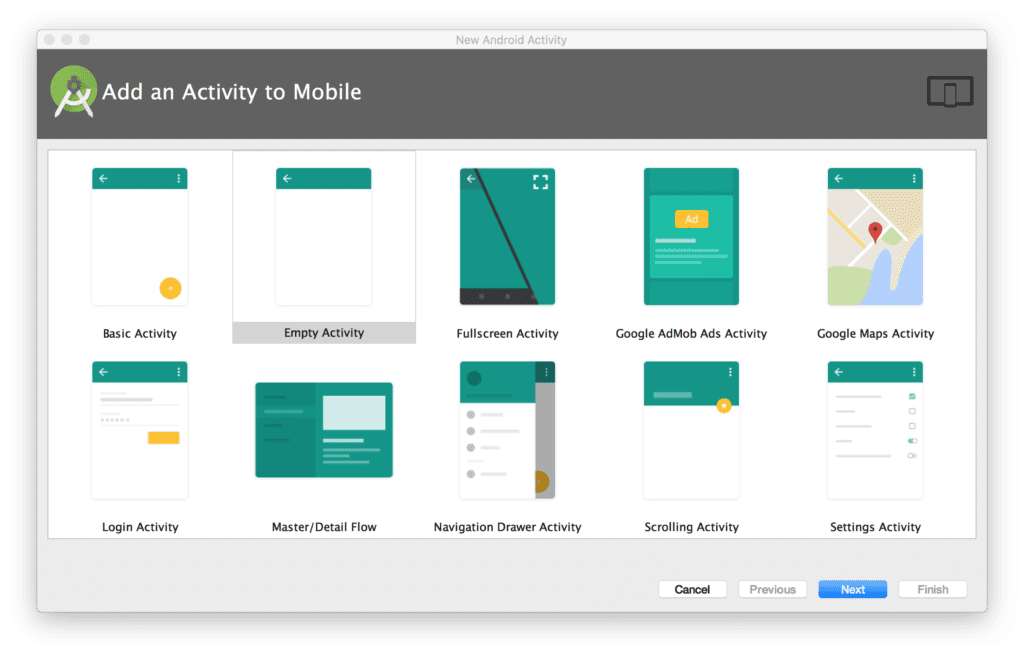Click the Empty Activity label text
This screenshot has height=656, width=1024.
(x=323, y=333)
